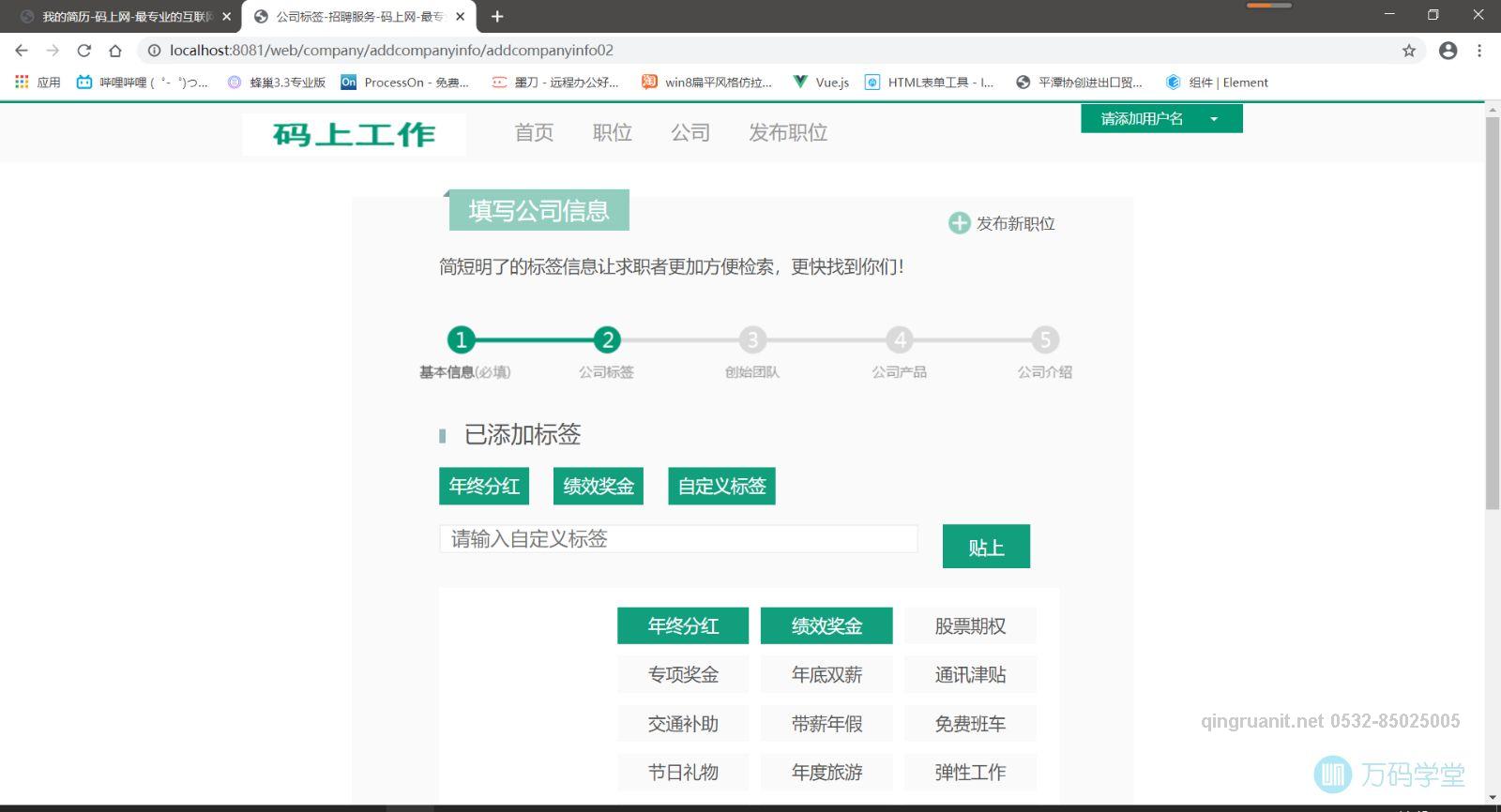This screenshot has height=812, width=1501.
Task: Go to 首页 in the navigation
Action: coord(534,133)
